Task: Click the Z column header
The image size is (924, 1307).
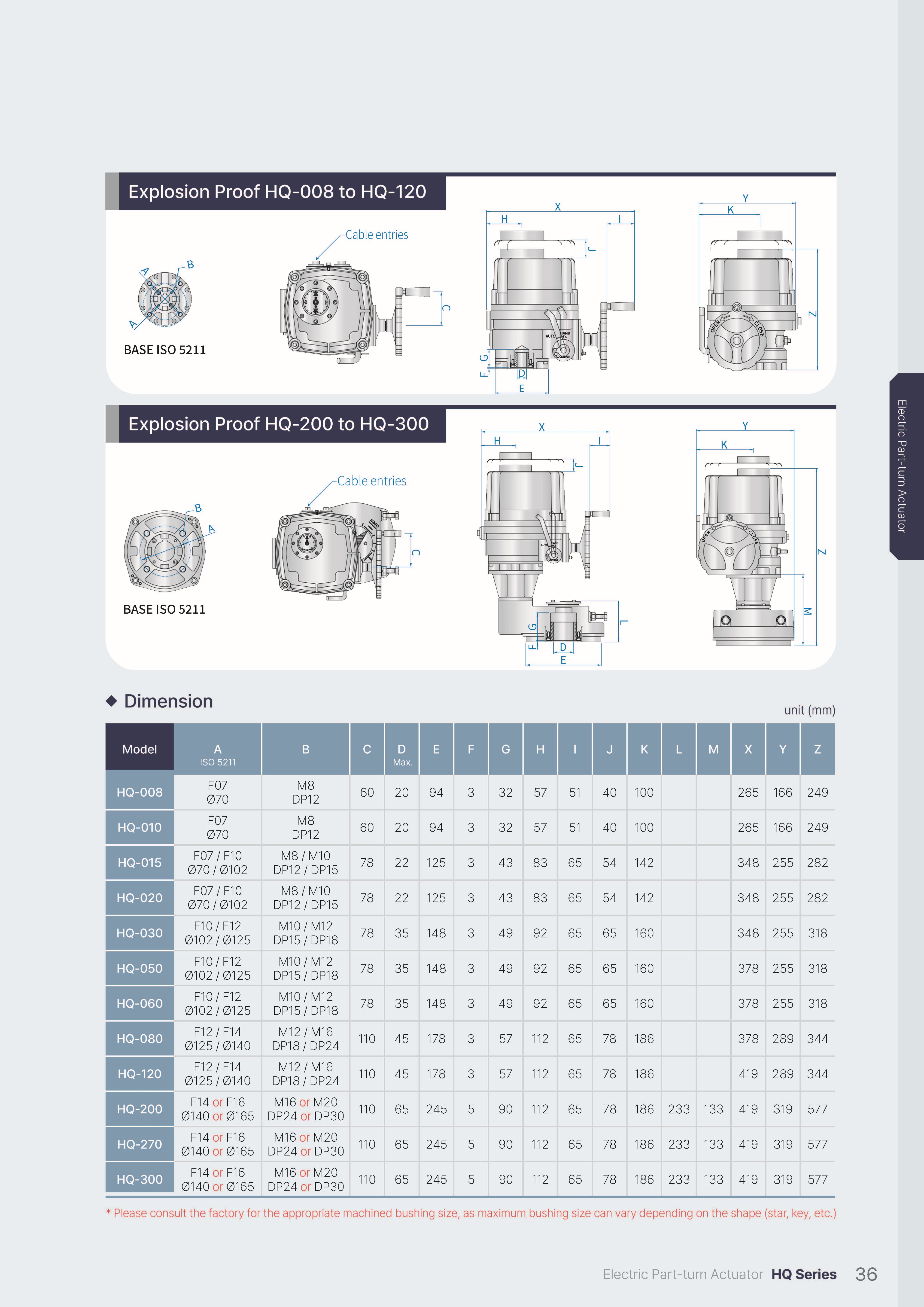Action: pos(817,749)
